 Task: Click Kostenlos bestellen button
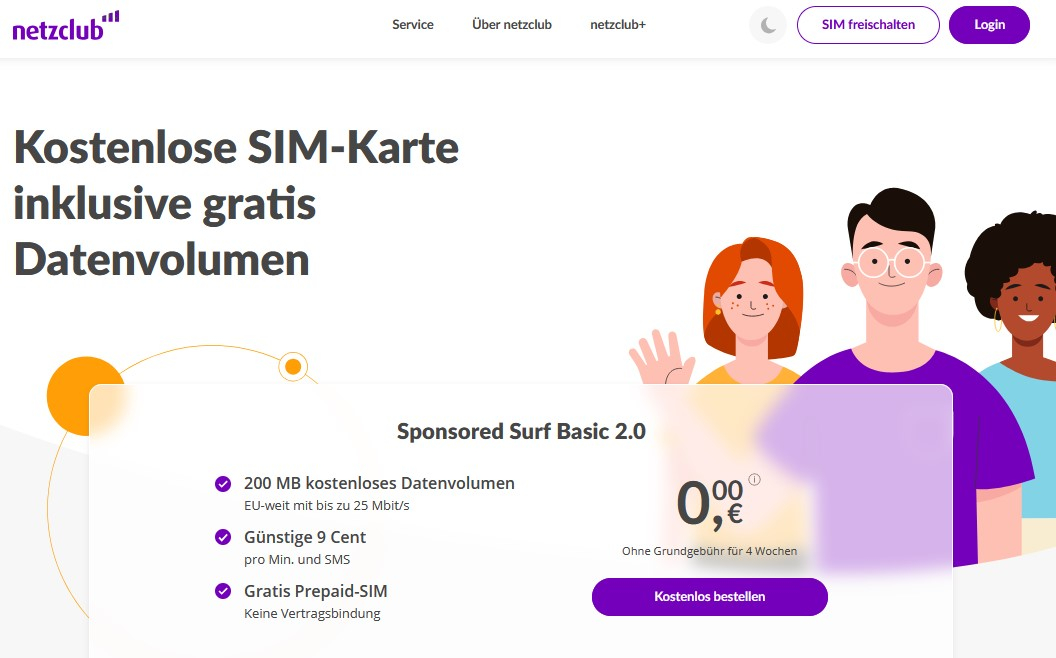tap(710, 597)
